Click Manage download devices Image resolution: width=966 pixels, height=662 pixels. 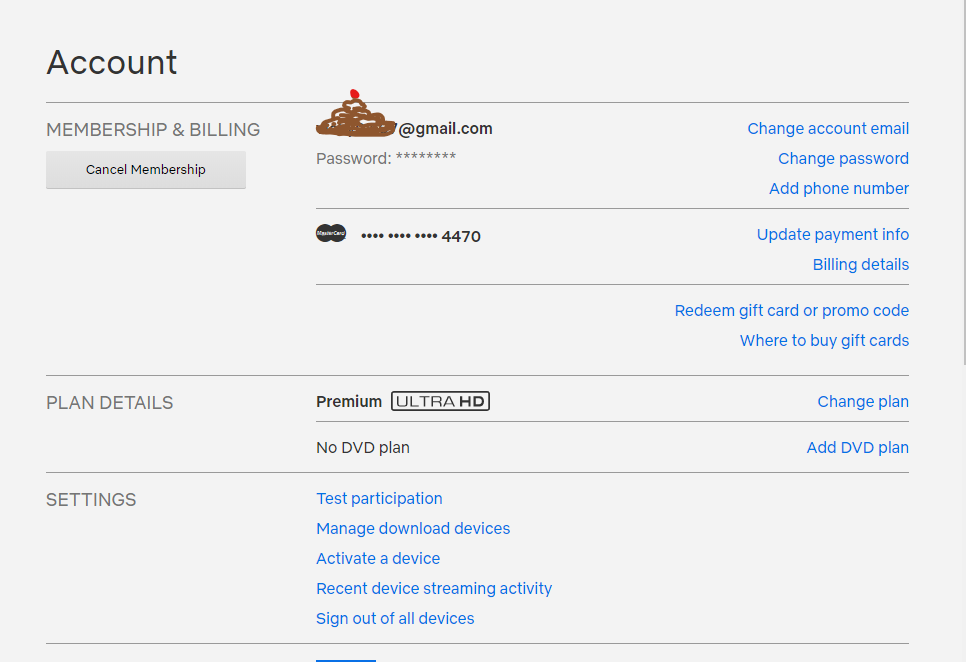(x=413, y=529)
